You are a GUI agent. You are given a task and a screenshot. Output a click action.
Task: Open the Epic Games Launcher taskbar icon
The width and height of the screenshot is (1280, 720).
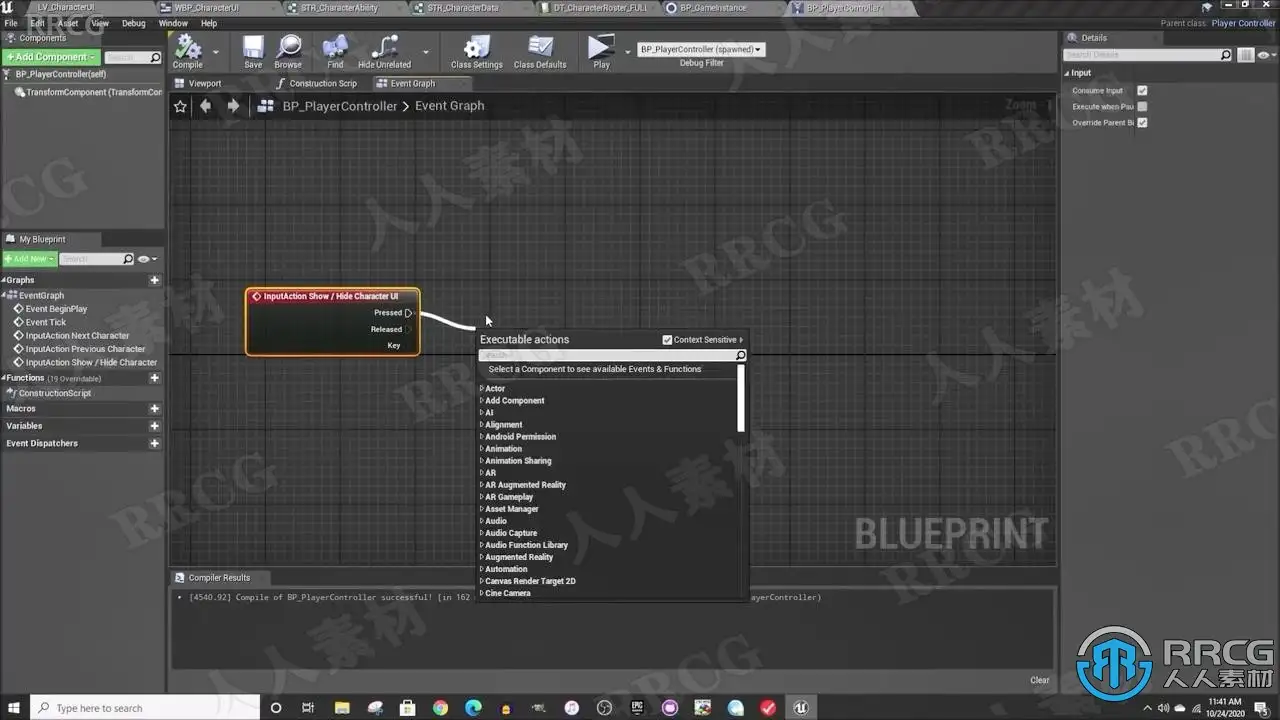click(x=637, y=708)
